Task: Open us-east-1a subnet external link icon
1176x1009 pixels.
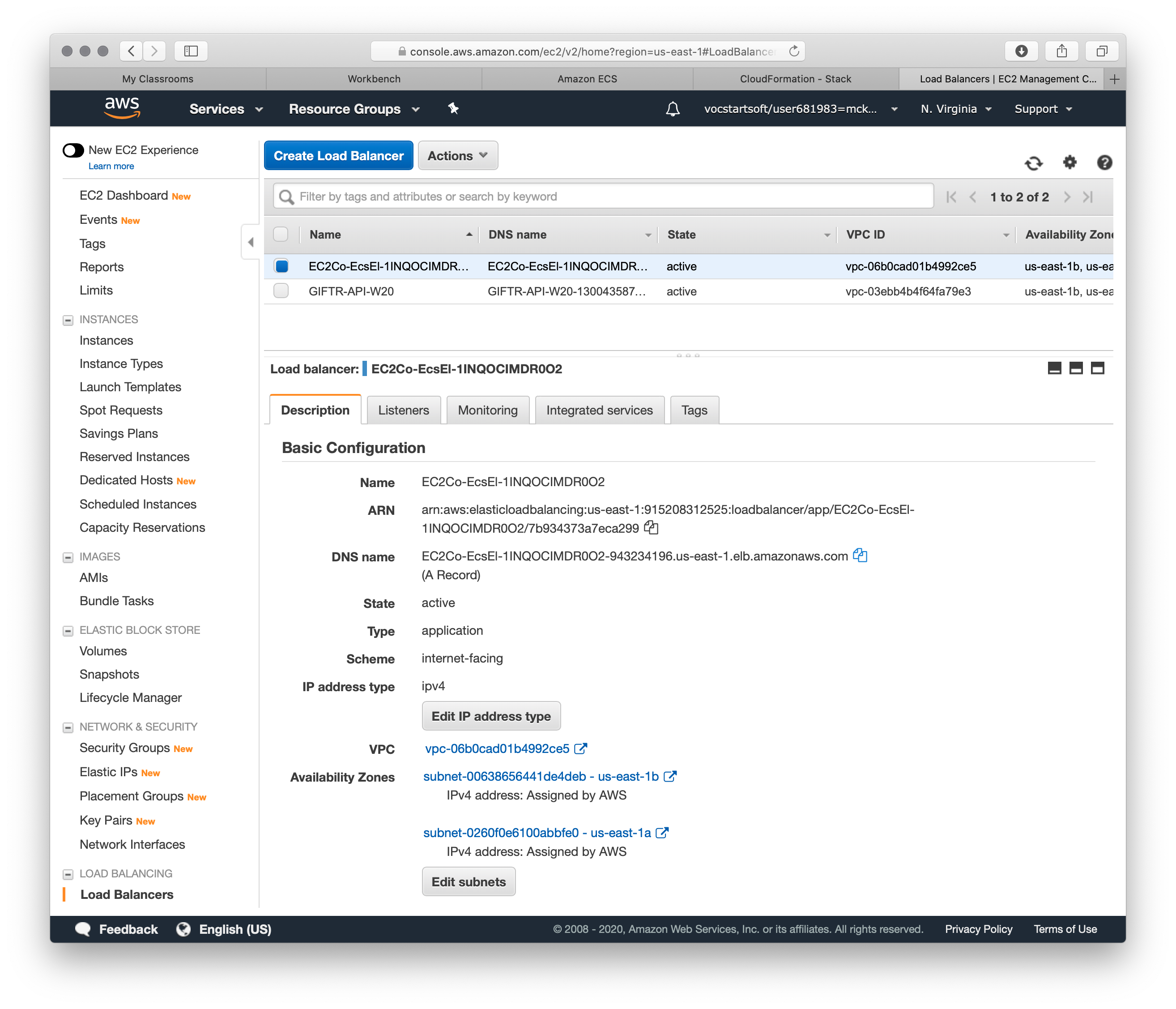Action: coord(662,833)
